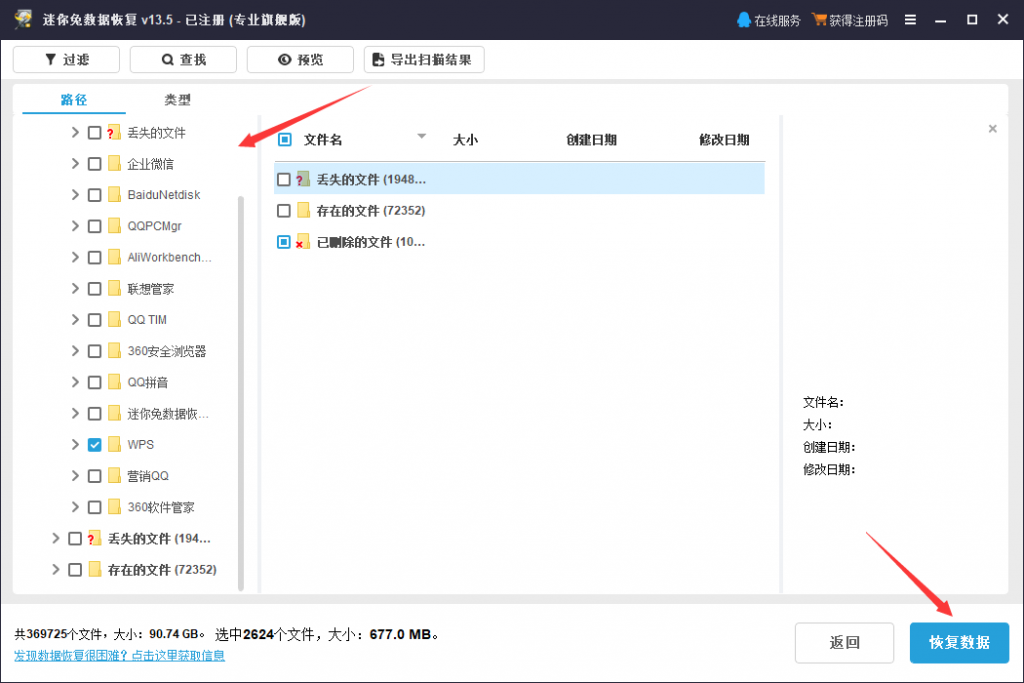Click deleted-files red X icon in list
Image resolution: width=1024 pixels, height=683 pixels.
(x=303, y=242)
